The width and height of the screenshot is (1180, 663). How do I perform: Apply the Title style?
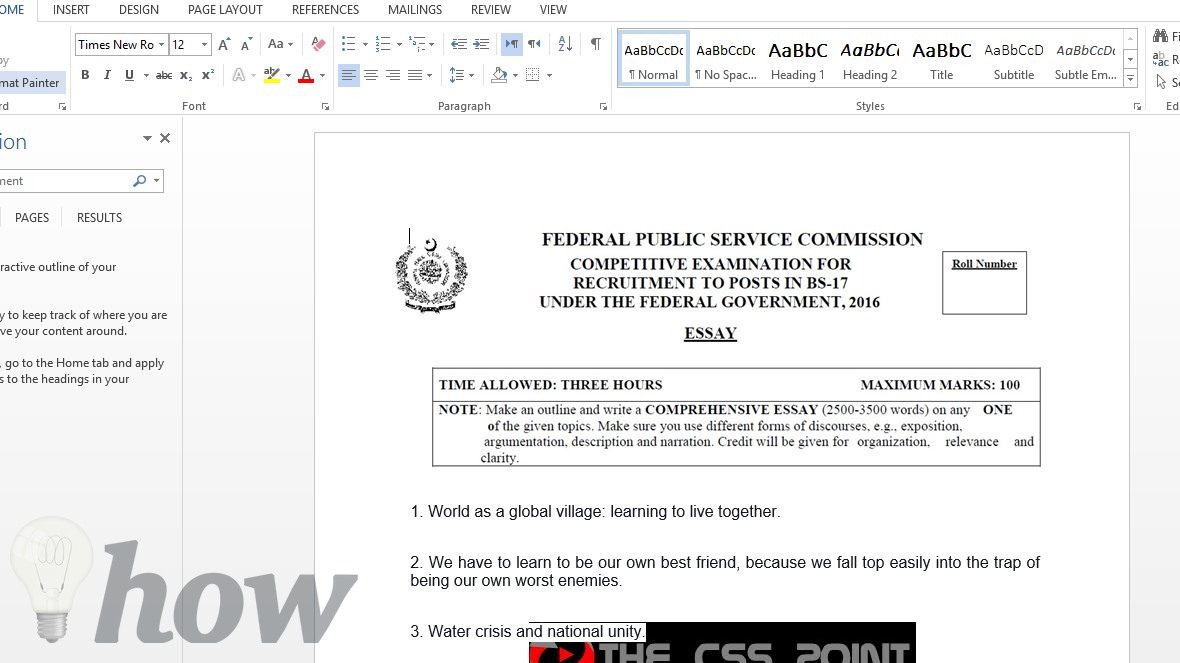(941, 59)
